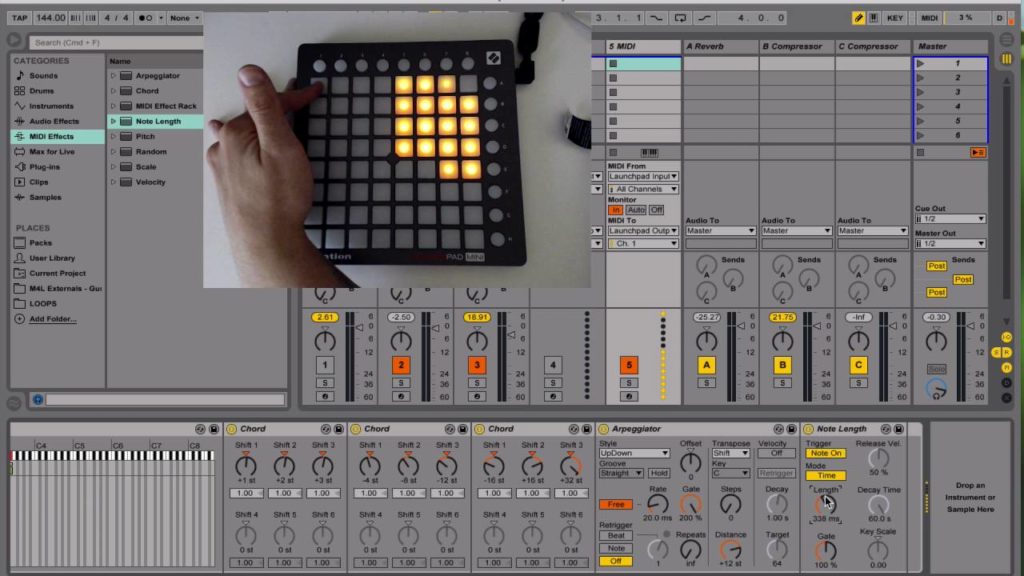Open the Arpeggiator Style UpDown dropdown
The height and width of the screenshot is (576, 1024).
(634, 453)
